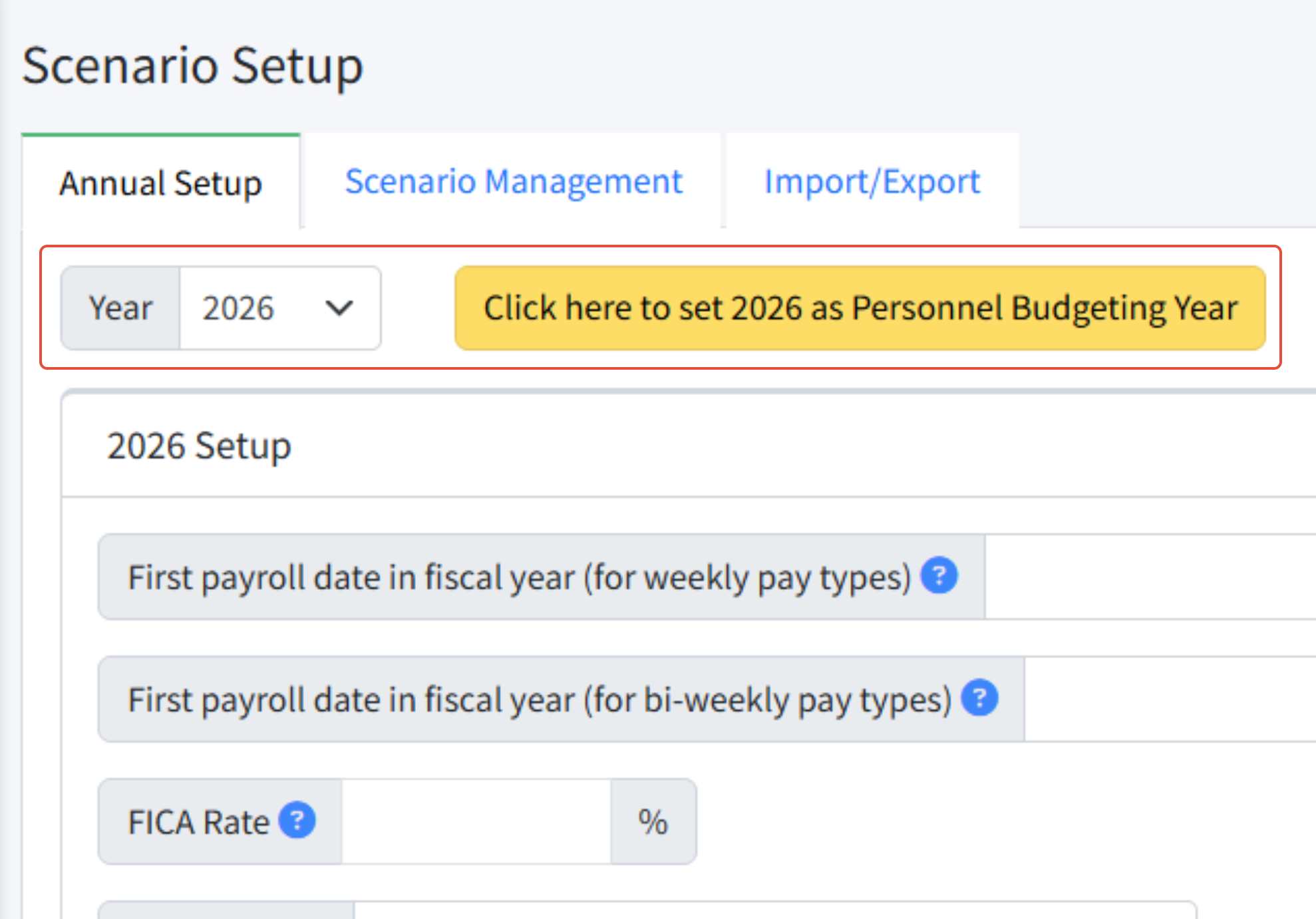Click the FICA Rate label text
This screenshot has height=919, width=1316.
point(198,822)
